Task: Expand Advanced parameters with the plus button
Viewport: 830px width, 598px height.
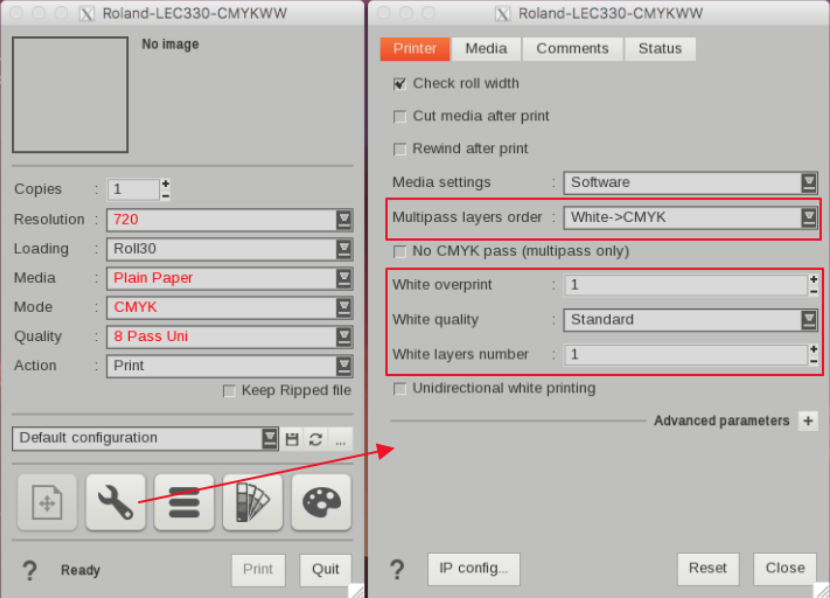Action: 808,421
